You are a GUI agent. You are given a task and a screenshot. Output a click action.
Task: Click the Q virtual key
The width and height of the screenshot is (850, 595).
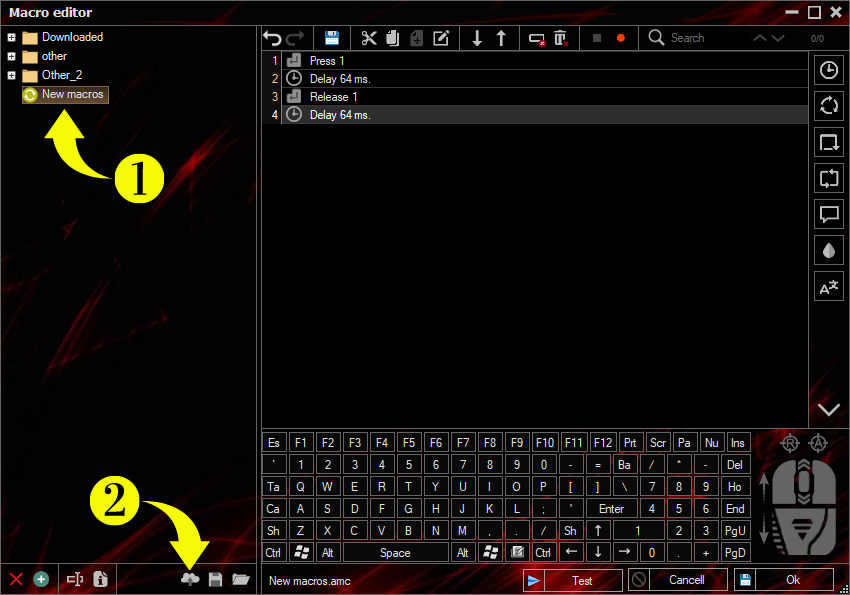[x=300, y=487]
